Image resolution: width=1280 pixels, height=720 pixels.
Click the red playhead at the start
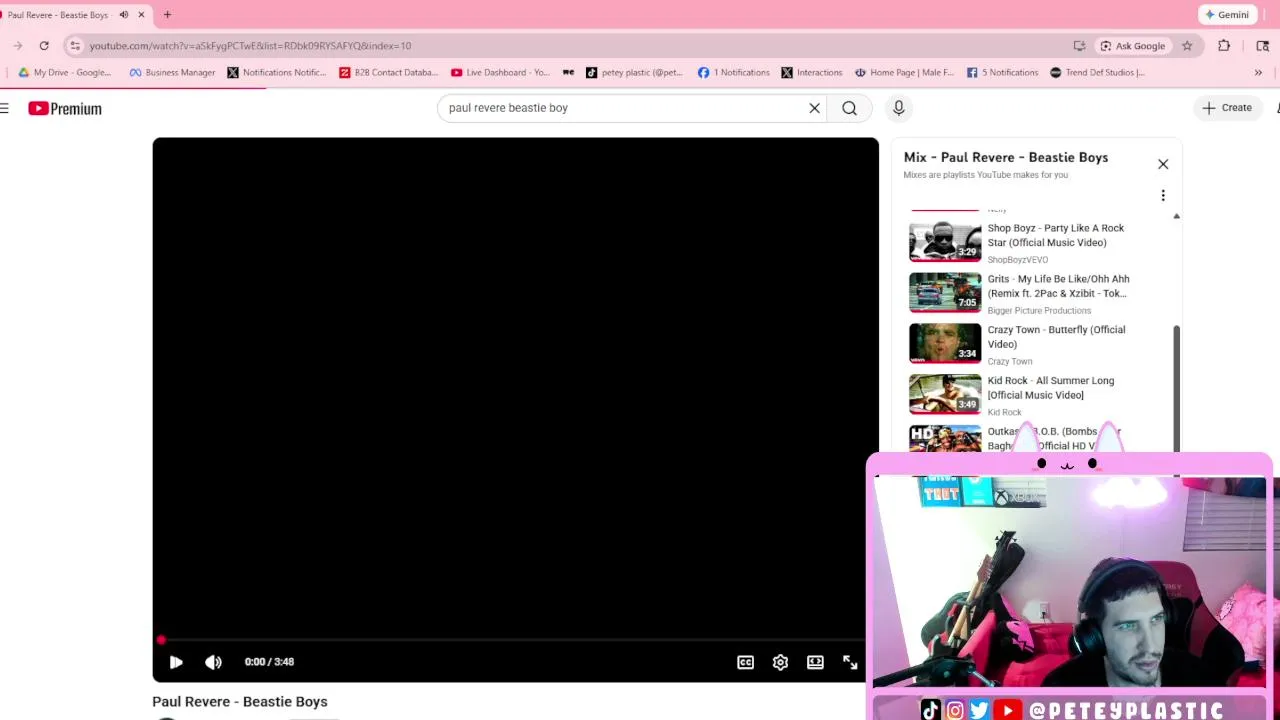click(161, 640)
